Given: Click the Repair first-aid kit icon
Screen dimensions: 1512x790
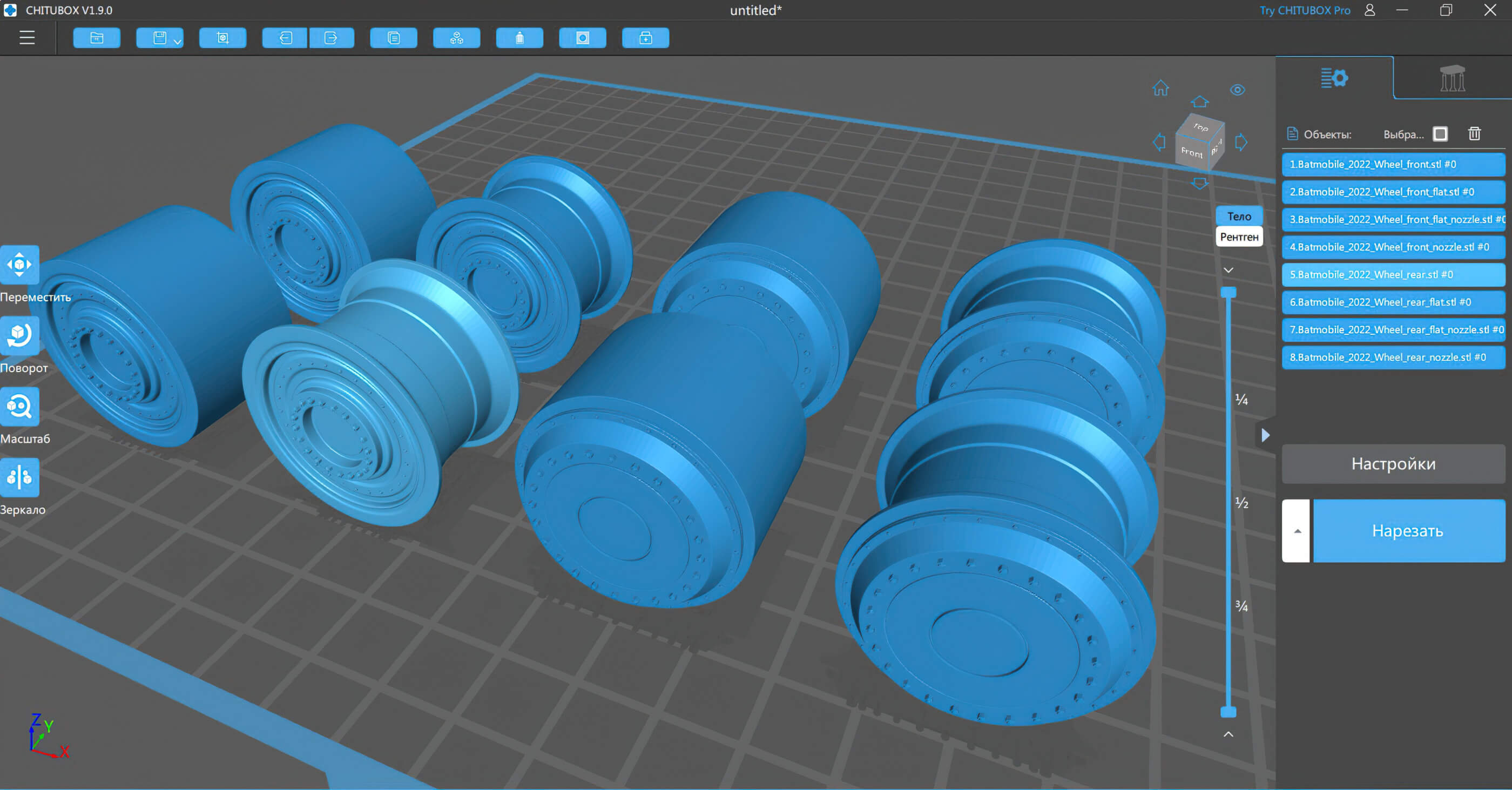Looking at the screenshot, I should pos(645,38).
